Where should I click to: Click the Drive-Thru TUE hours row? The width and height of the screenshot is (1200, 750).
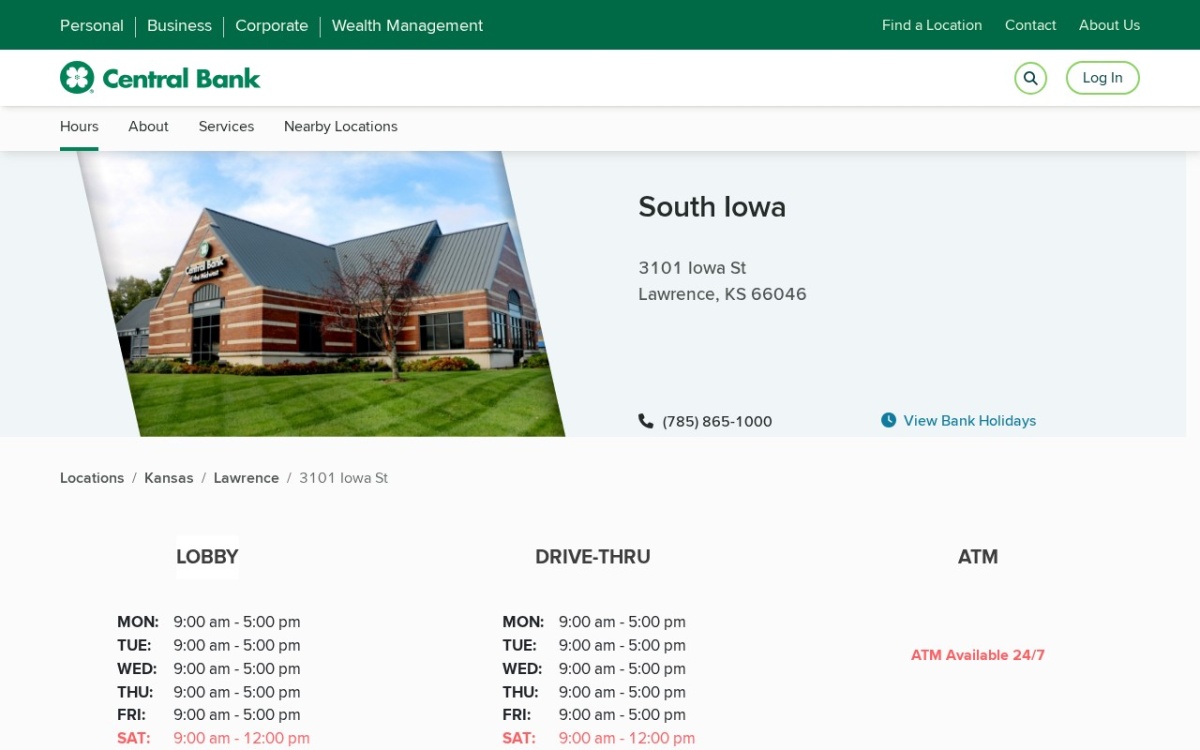coord(594,645)
